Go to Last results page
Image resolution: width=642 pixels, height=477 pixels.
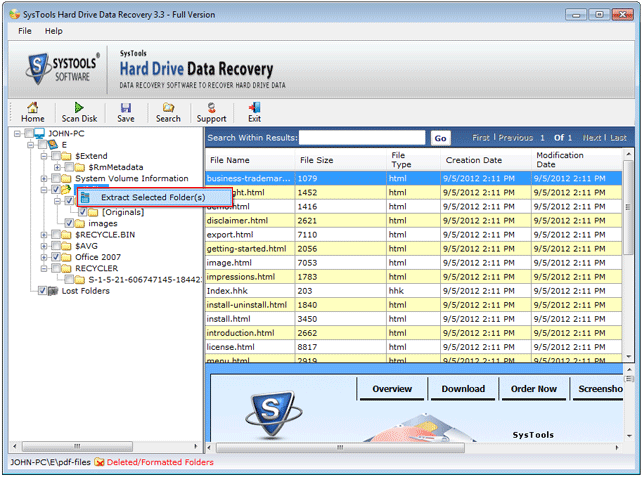tap(618, 138)
